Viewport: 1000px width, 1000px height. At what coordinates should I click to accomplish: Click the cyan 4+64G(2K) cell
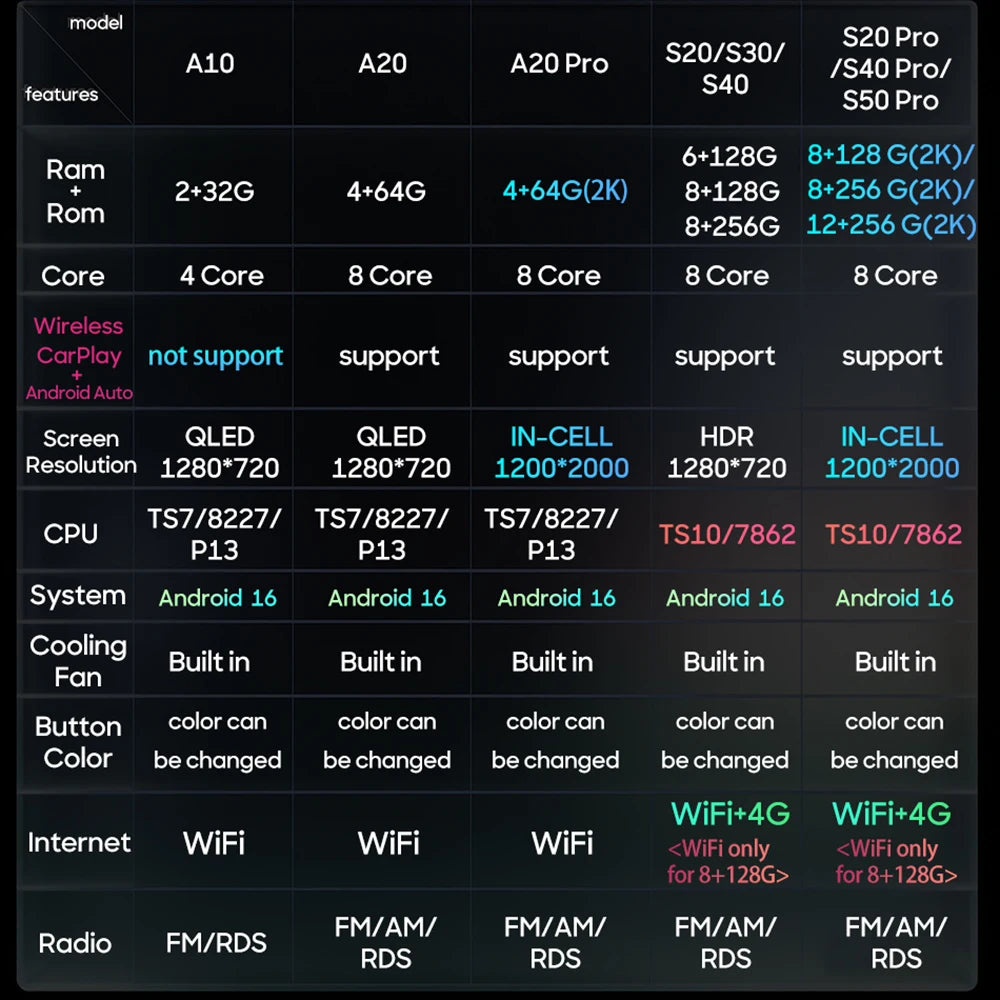point(565,190)
